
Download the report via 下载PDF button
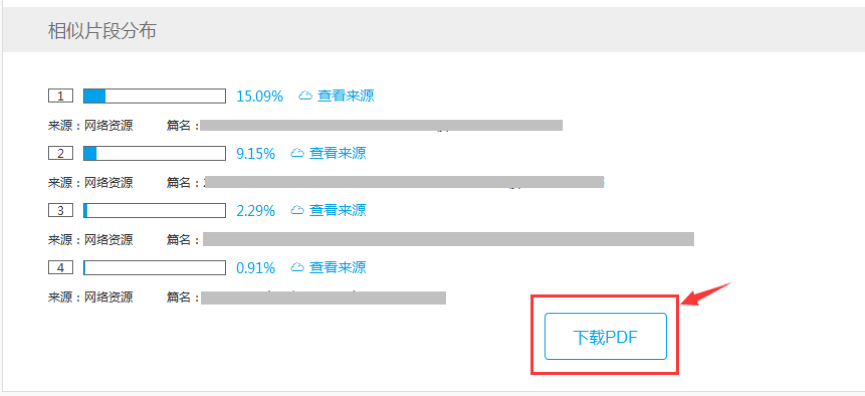pyautogui.click(x=606, y=336)
